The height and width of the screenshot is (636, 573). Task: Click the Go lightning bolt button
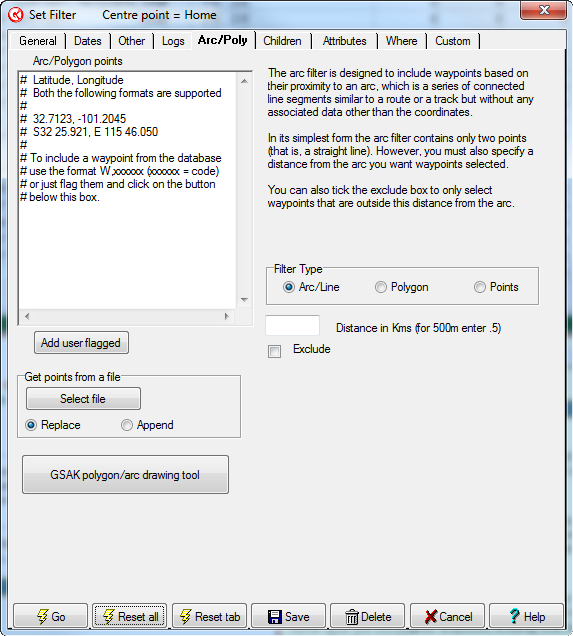pyautogui.click(x=51, y=616)
